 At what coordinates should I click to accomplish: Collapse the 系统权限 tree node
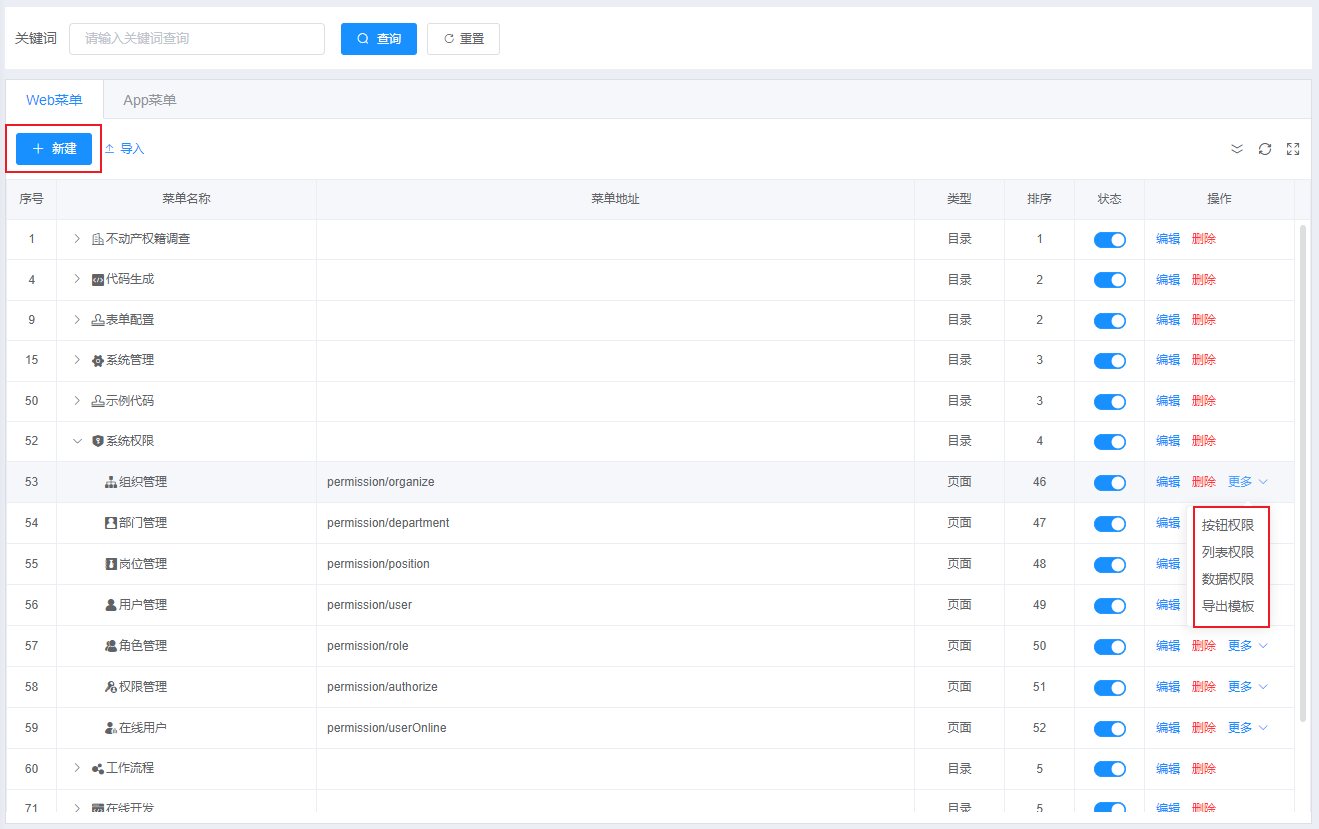tap(77, 441)
